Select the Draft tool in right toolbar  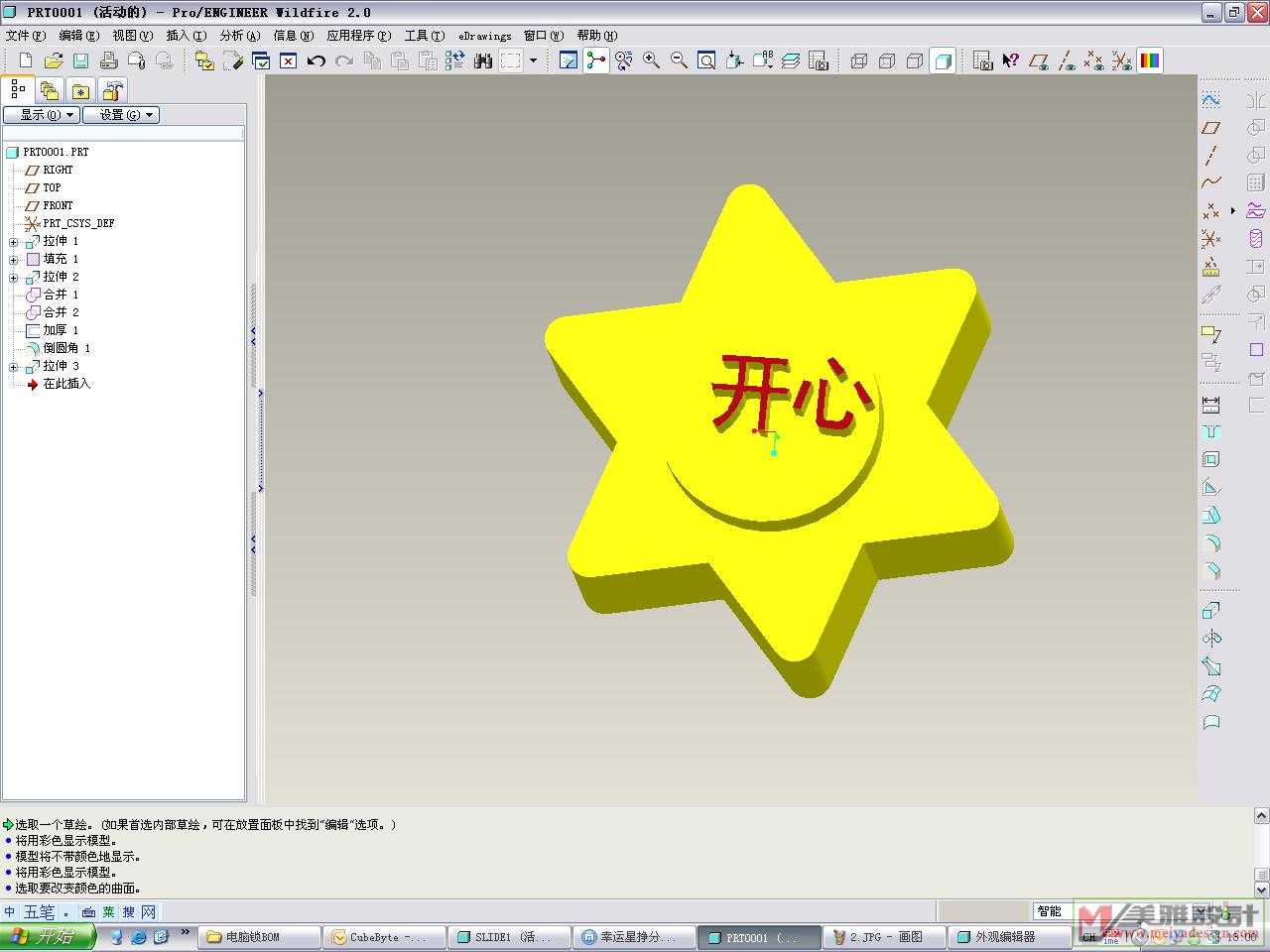click(1210, 516)
